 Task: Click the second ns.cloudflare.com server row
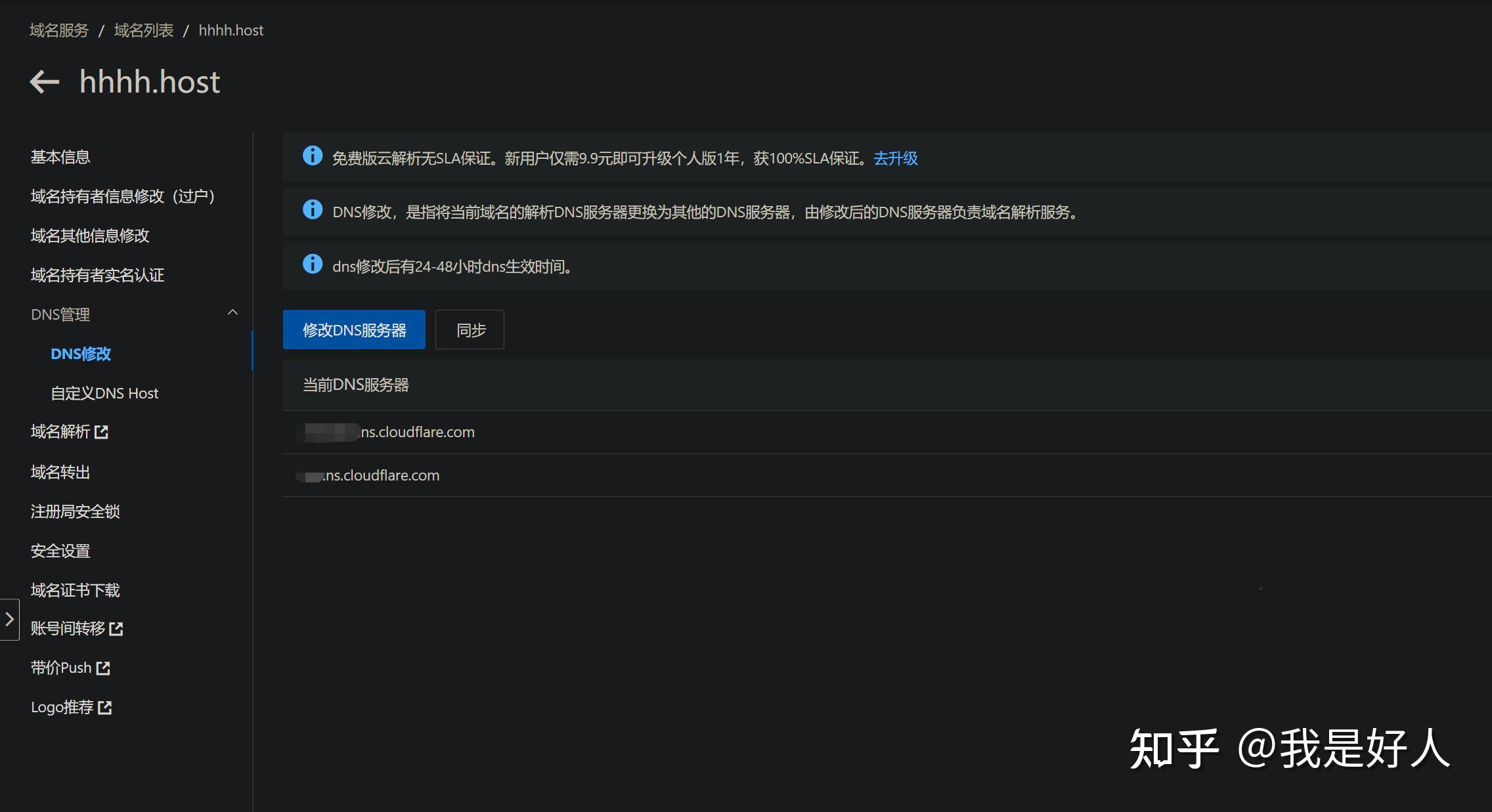tap(887, 475)
